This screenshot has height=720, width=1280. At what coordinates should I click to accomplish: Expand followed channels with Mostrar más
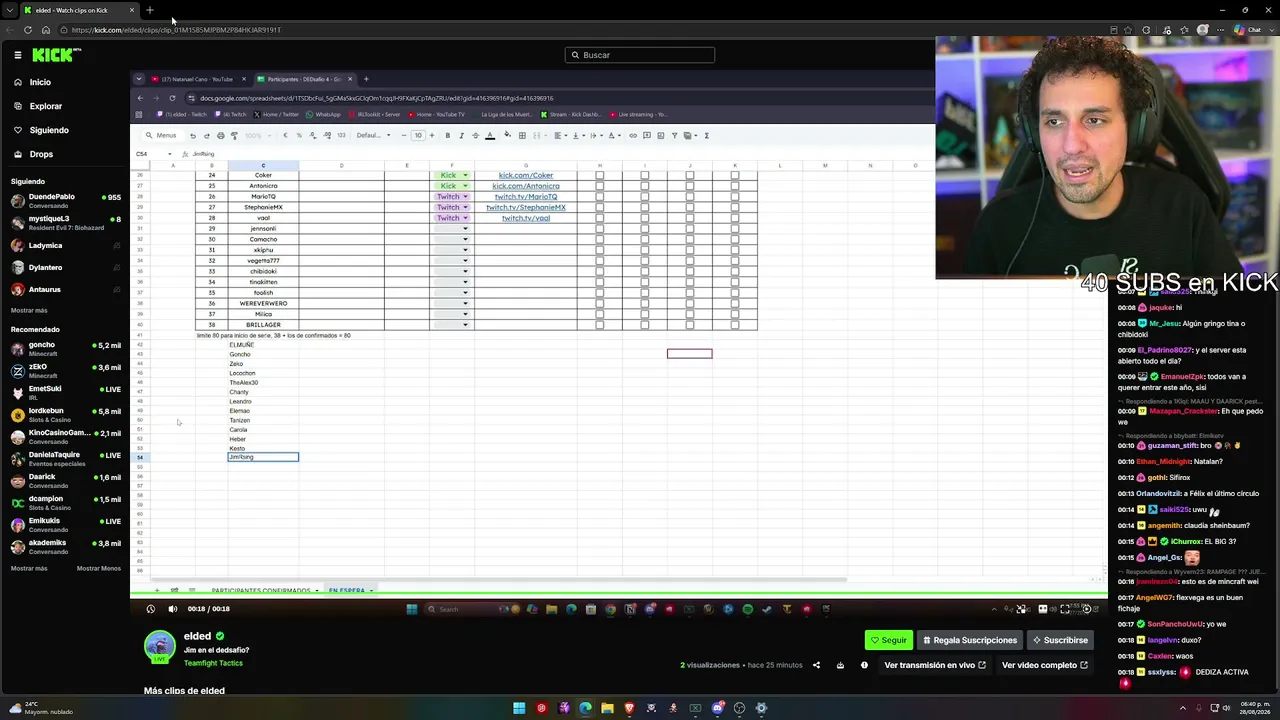29,311
